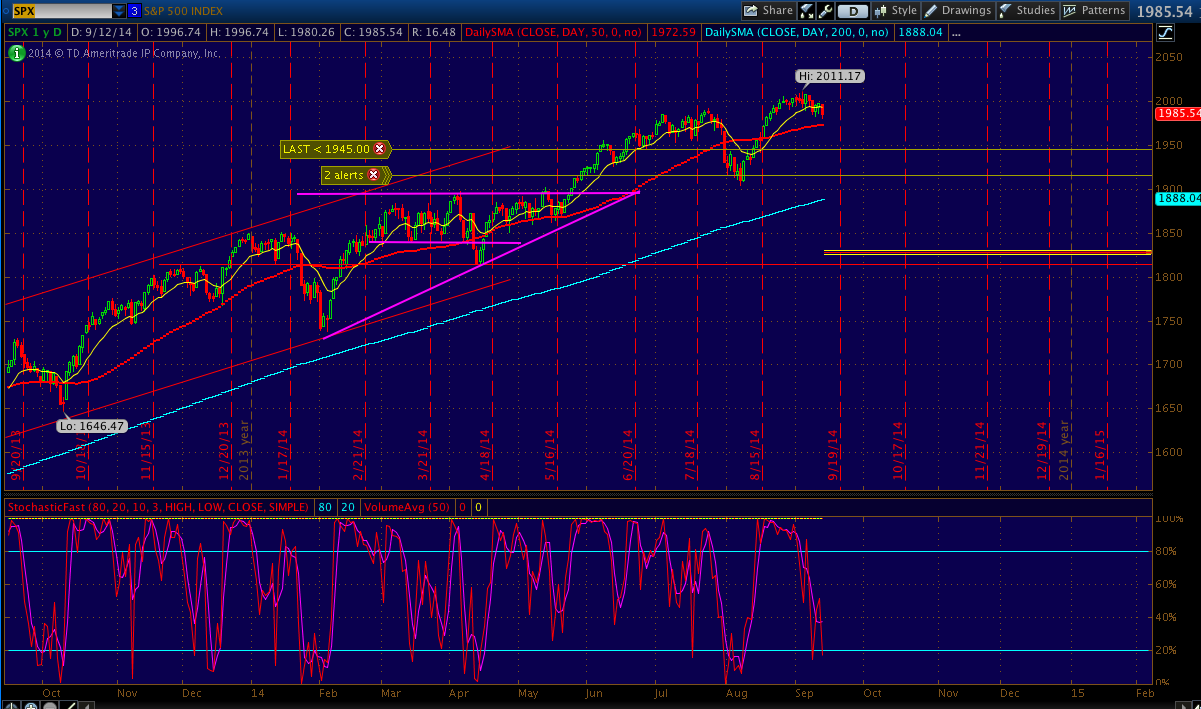Image resolution: width=1201 pixels, height=709 pixels.
Task: Open the Drawings menu
Action: (958, 11)
